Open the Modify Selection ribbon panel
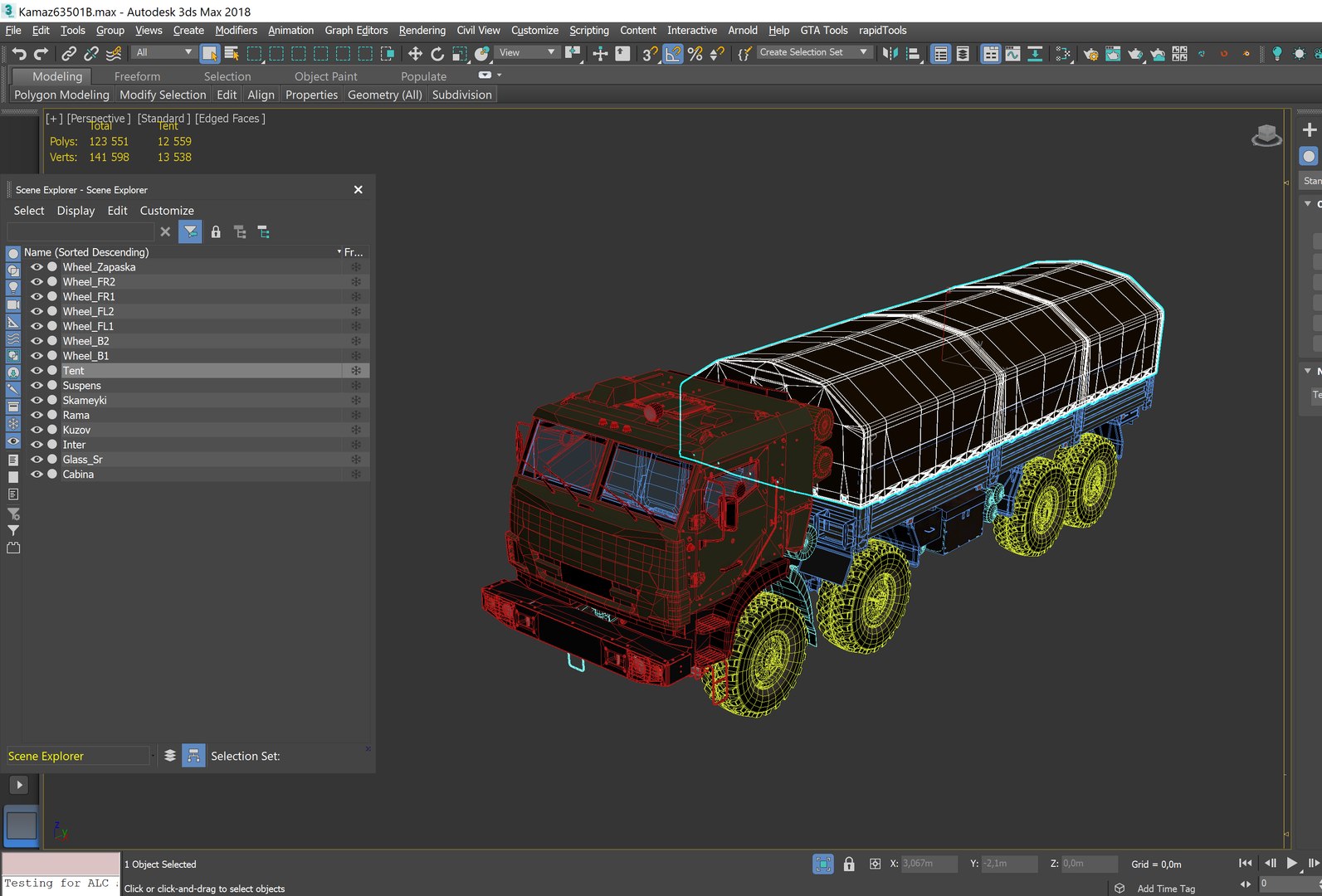 click(163, 95)
